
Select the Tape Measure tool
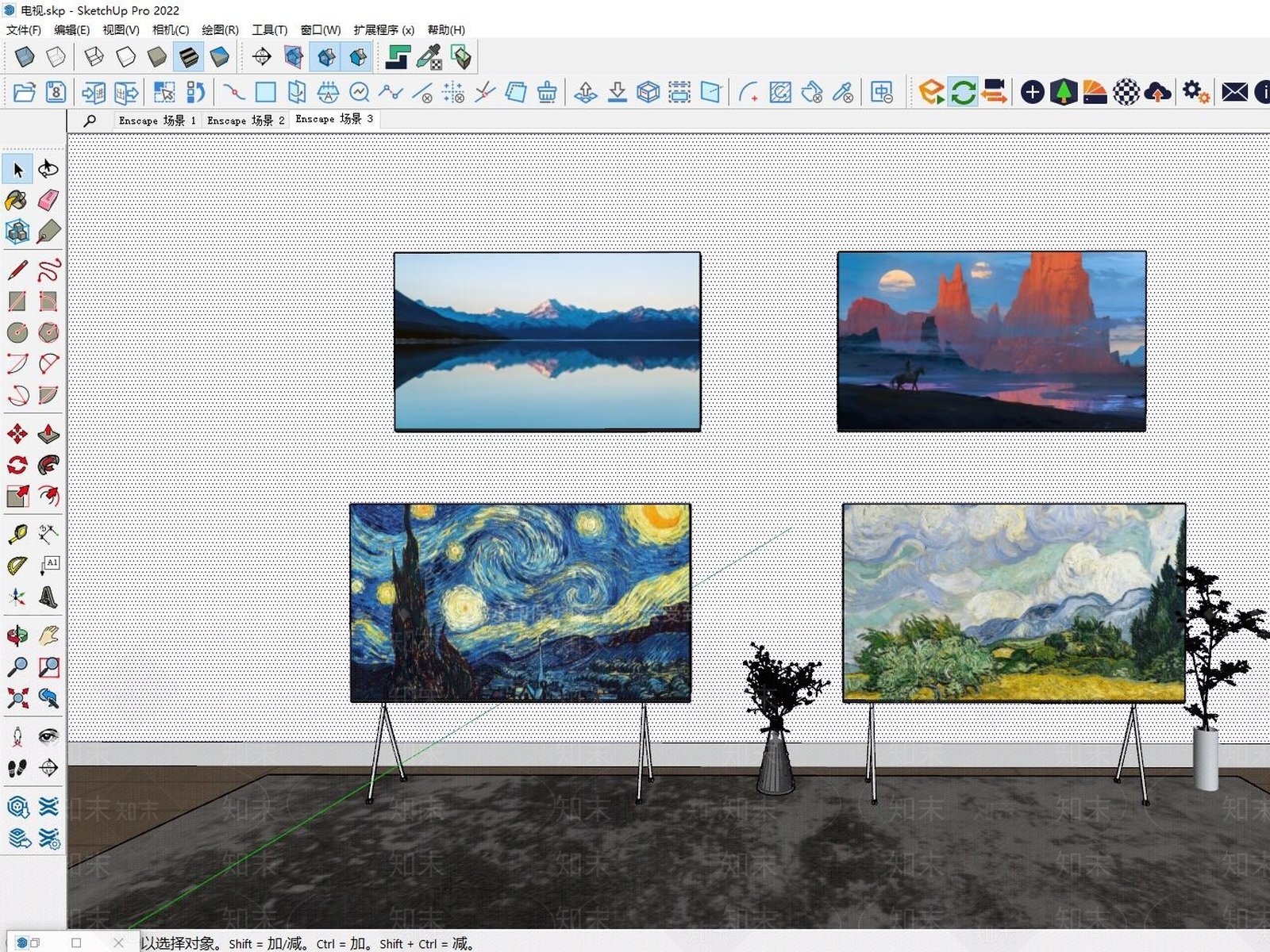tap(17, 534)
